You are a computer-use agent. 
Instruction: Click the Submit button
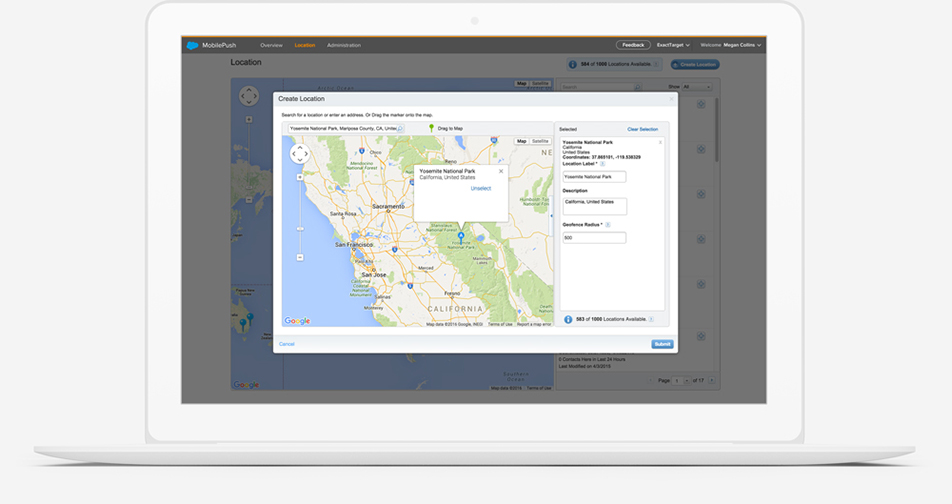662,344
